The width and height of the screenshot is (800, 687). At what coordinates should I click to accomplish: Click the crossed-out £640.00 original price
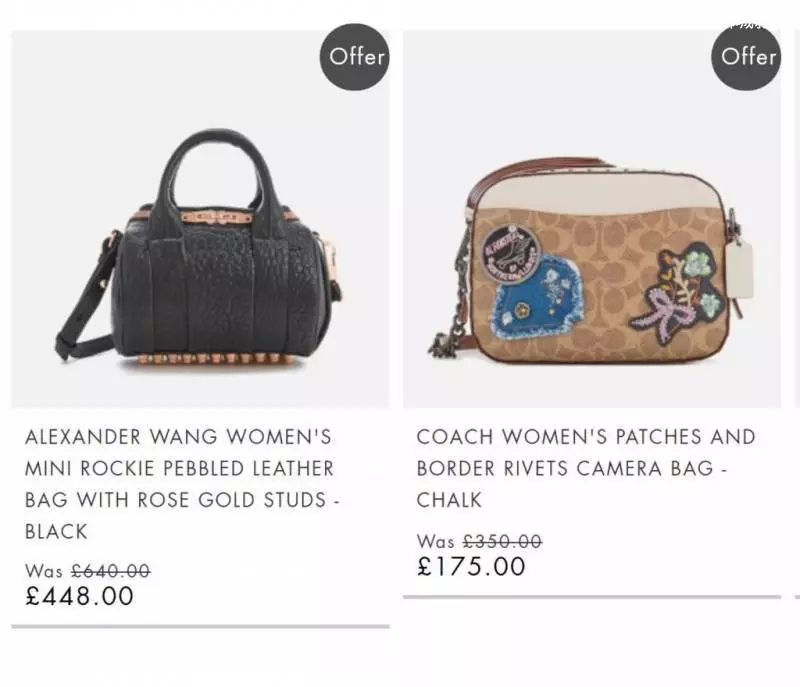(x=111, y=571)
